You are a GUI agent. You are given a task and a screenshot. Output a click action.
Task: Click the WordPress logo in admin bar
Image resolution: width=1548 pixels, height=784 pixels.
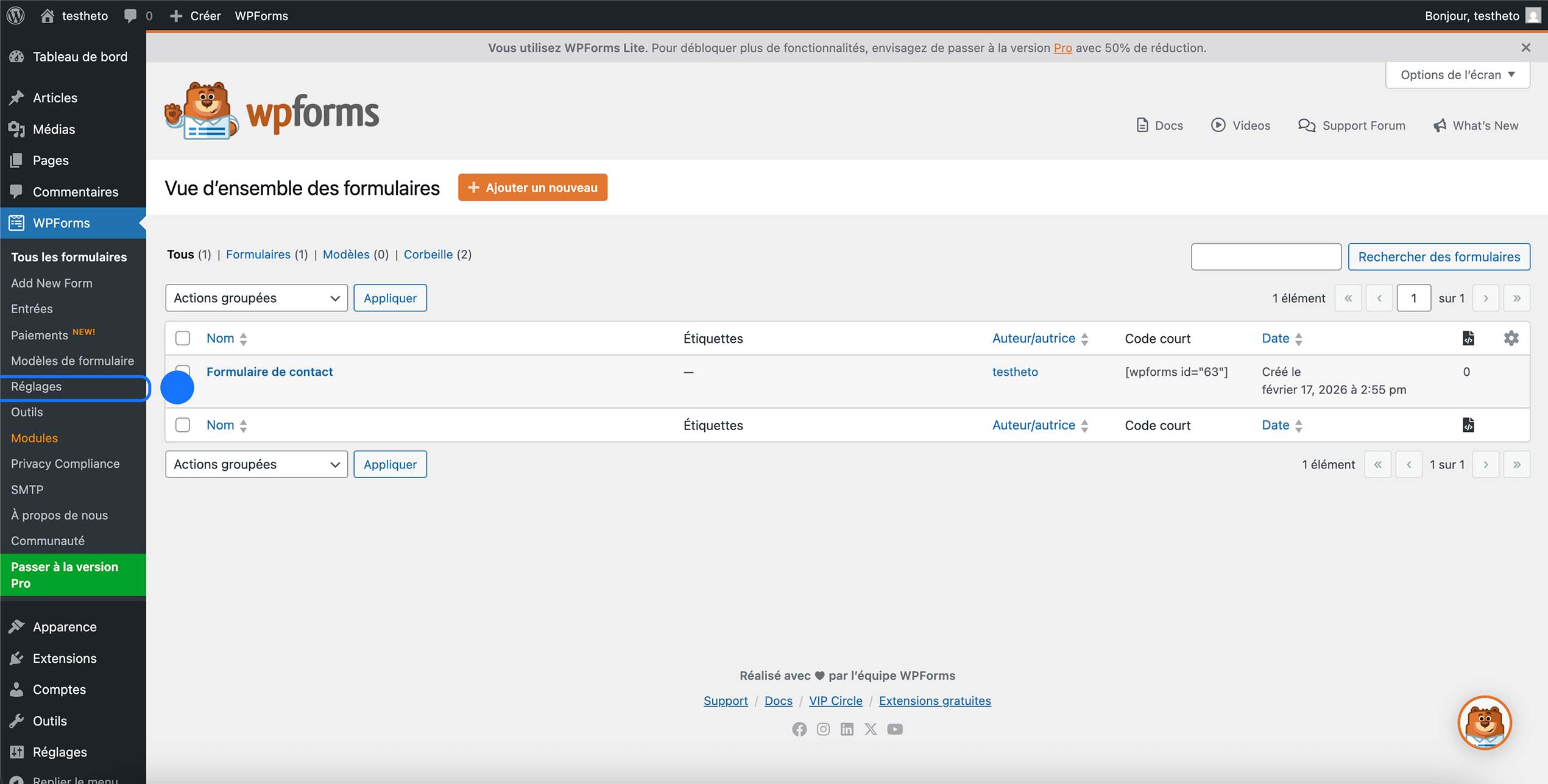[x=15, y=15]
